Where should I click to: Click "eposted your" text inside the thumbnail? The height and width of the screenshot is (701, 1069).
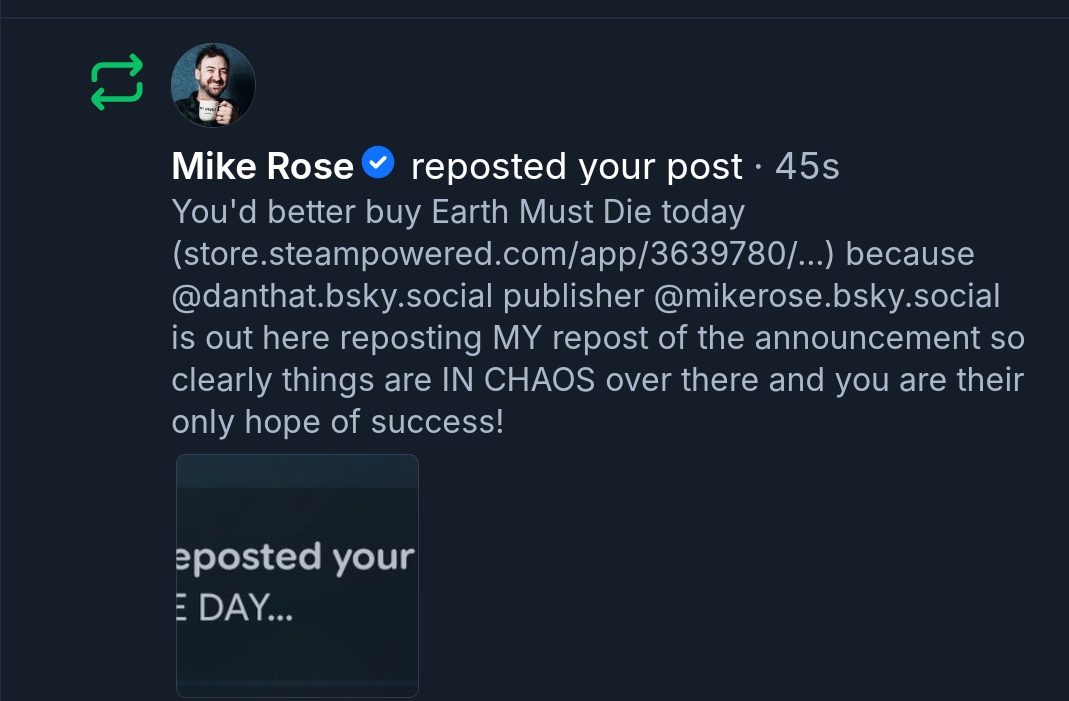tap(295, 557)
